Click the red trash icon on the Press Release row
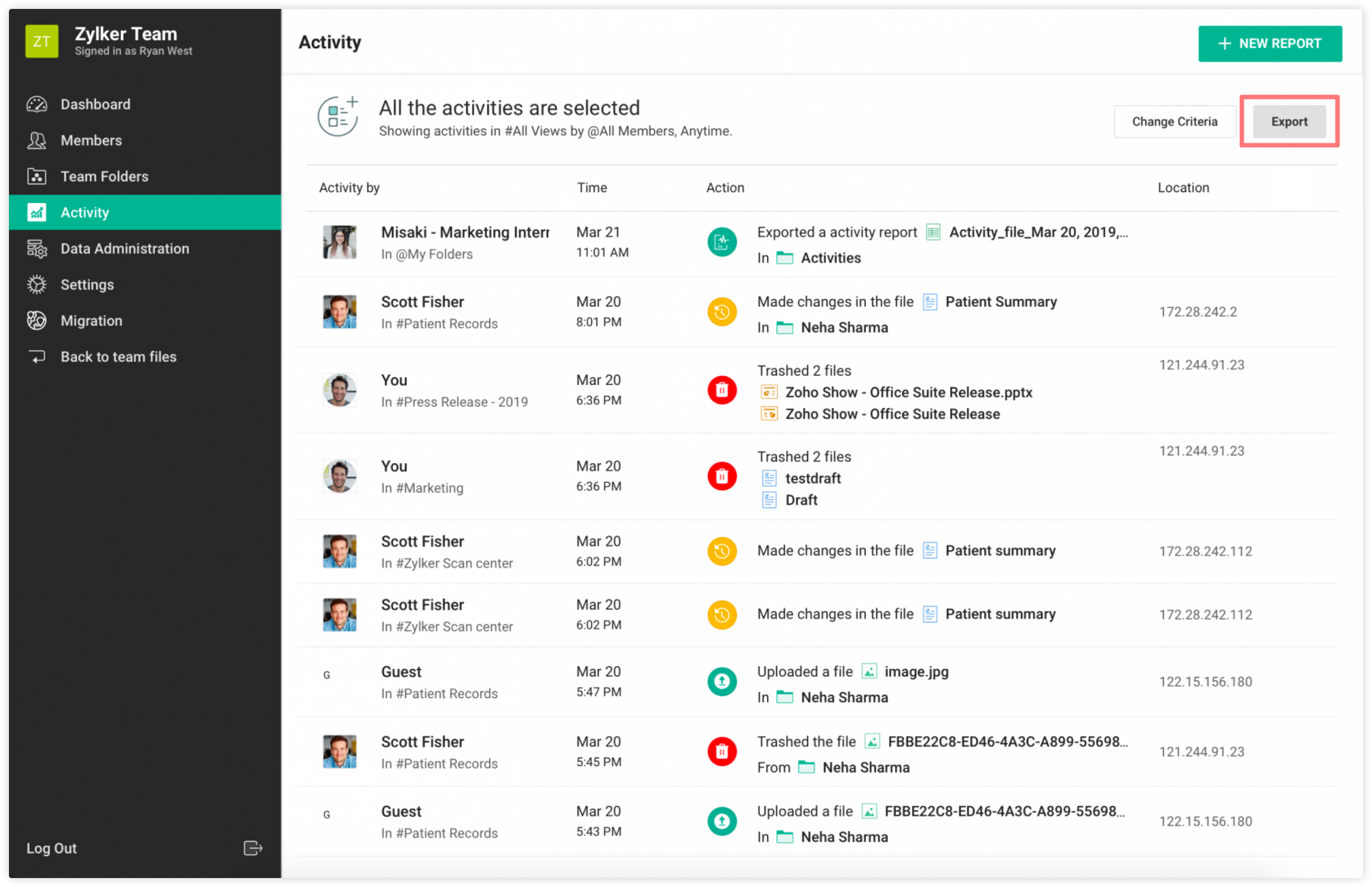 point(722,390)
